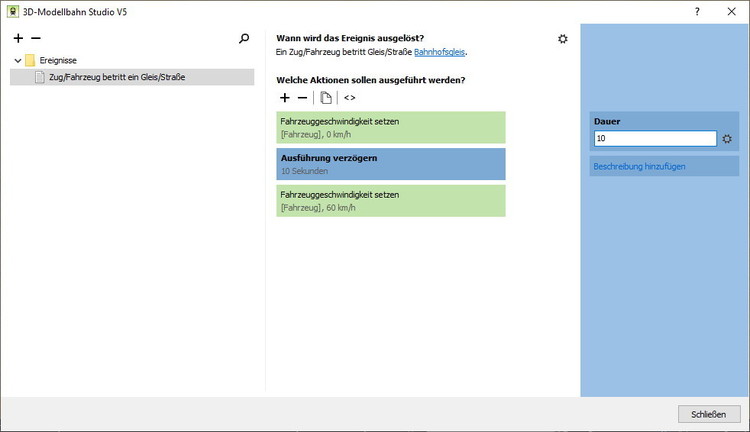Add a new event with the left plus icon
The height and width of the screenshot is (432, 750).
(19, 38)
